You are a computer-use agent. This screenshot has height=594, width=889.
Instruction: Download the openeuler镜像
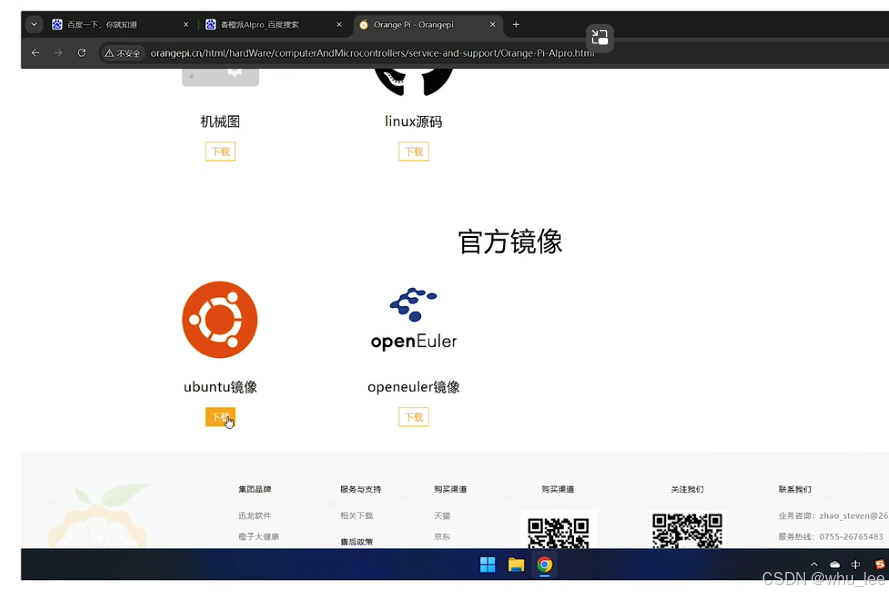pyautogui.click(x=413, y=417)
